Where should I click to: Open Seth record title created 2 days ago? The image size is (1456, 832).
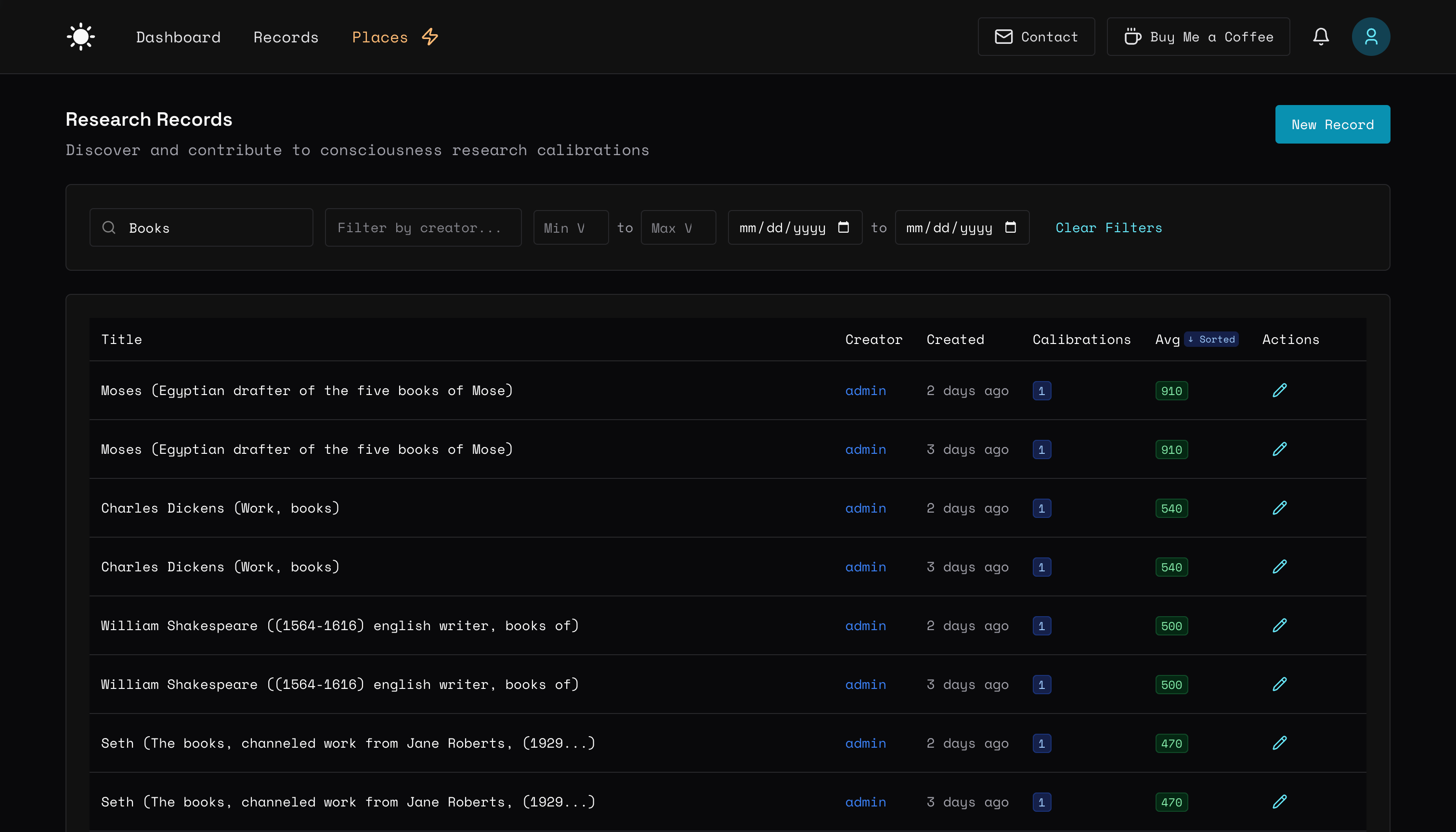[x=348, y=743]
